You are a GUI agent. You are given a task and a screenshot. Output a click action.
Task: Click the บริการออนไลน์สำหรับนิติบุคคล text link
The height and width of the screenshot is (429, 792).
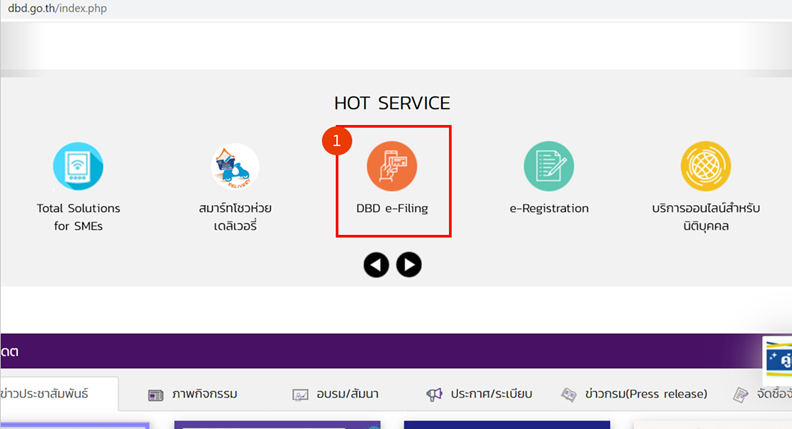click(706, 217)
